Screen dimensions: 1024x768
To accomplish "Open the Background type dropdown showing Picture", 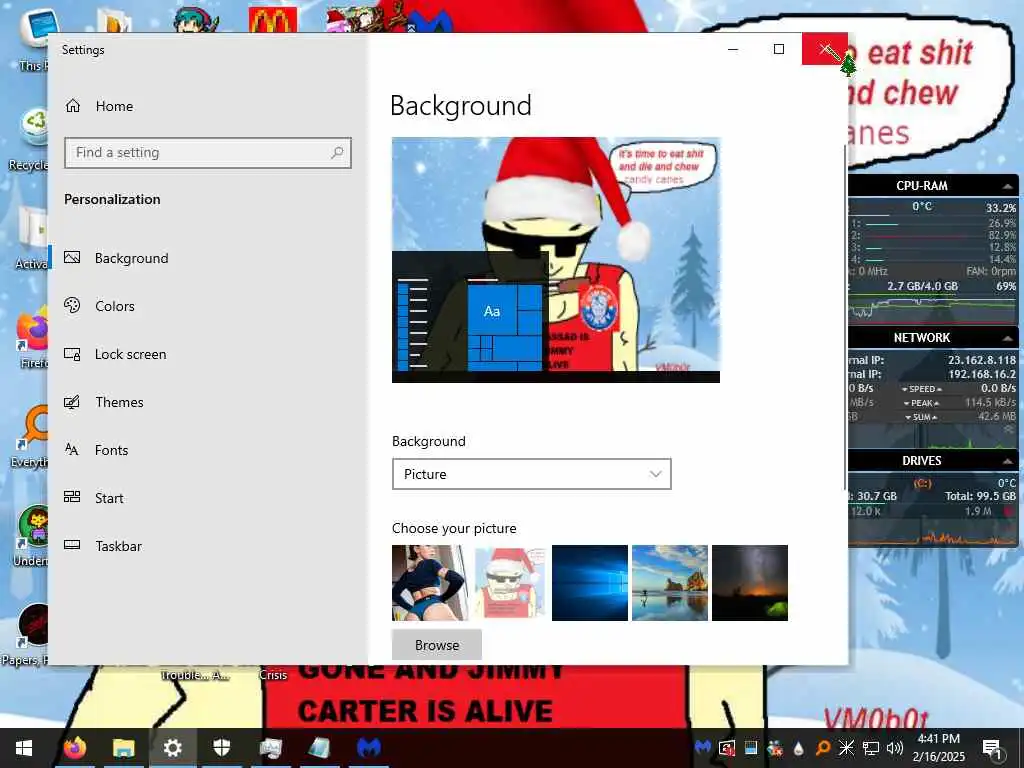I will (x=532, y=474).
